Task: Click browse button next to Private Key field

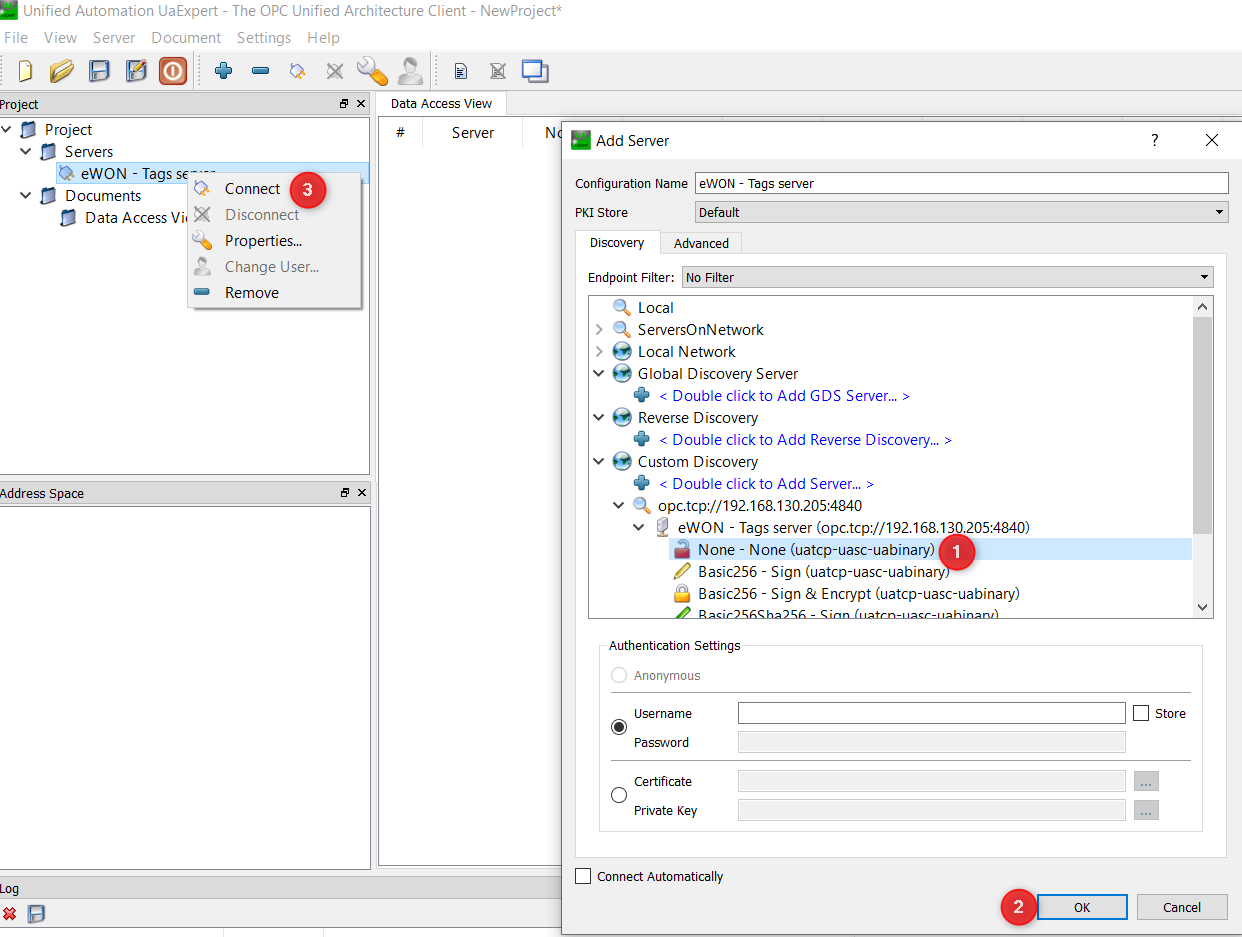Action: [1146, 811]
